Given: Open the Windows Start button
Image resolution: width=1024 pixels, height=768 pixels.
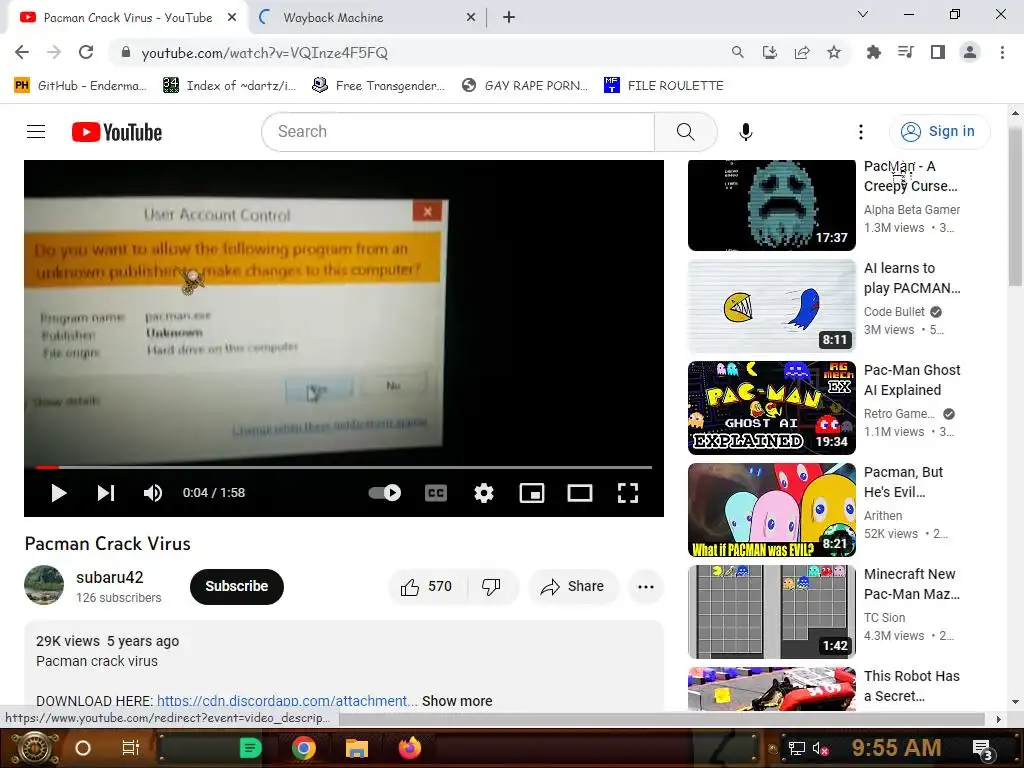Looking at the screenshot, I should tap(35, 748).
